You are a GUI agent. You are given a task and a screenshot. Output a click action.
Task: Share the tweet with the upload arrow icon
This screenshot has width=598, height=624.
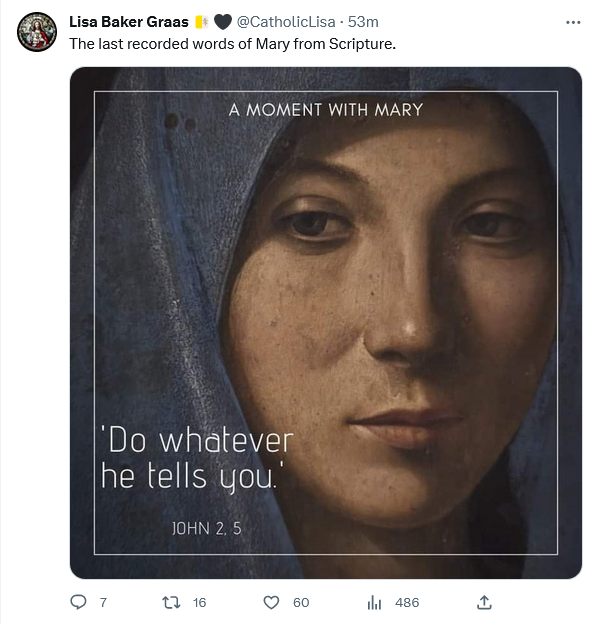click(484, 602)
